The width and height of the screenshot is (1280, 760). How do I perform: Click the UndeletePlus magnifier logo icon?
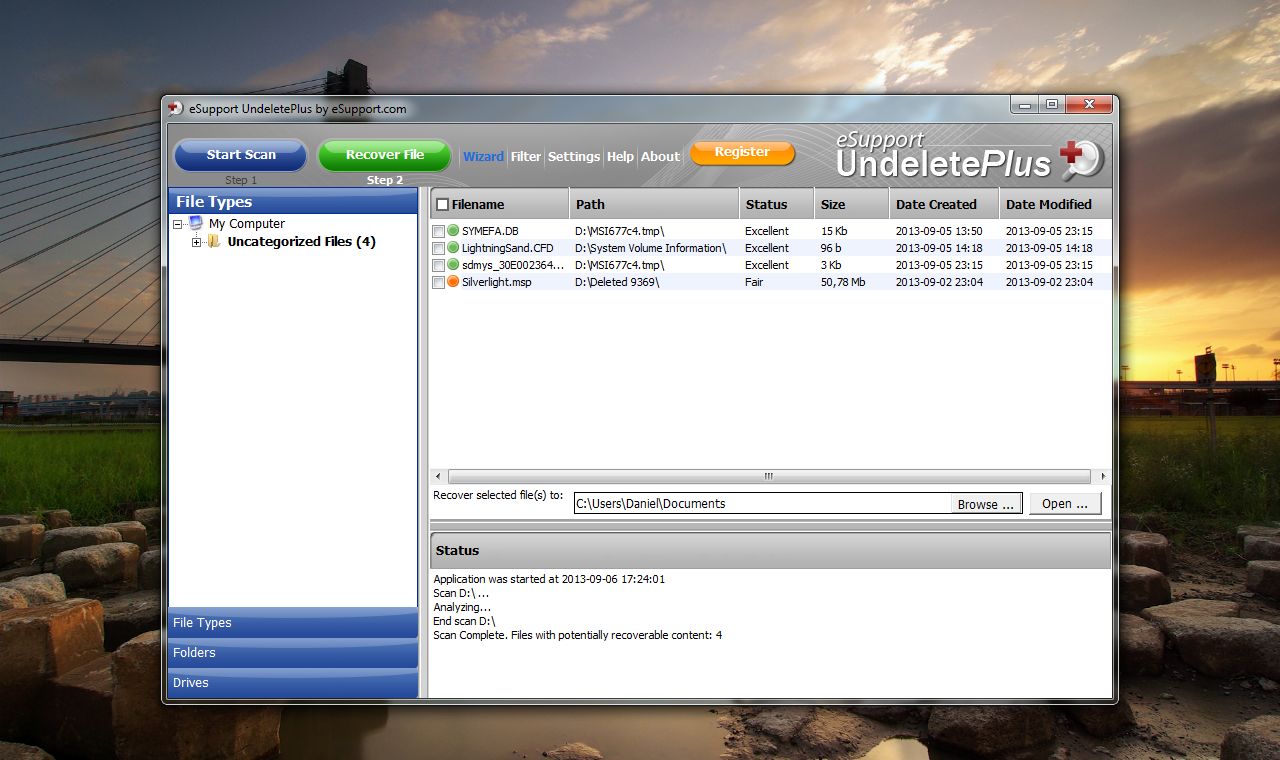[x=1080, y=160]
